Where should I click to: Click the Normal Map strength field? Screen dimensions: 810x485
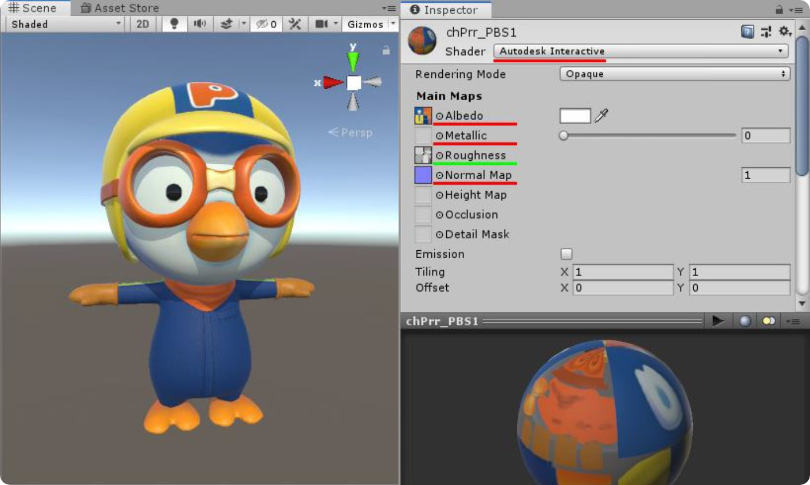tap(766, 175)
